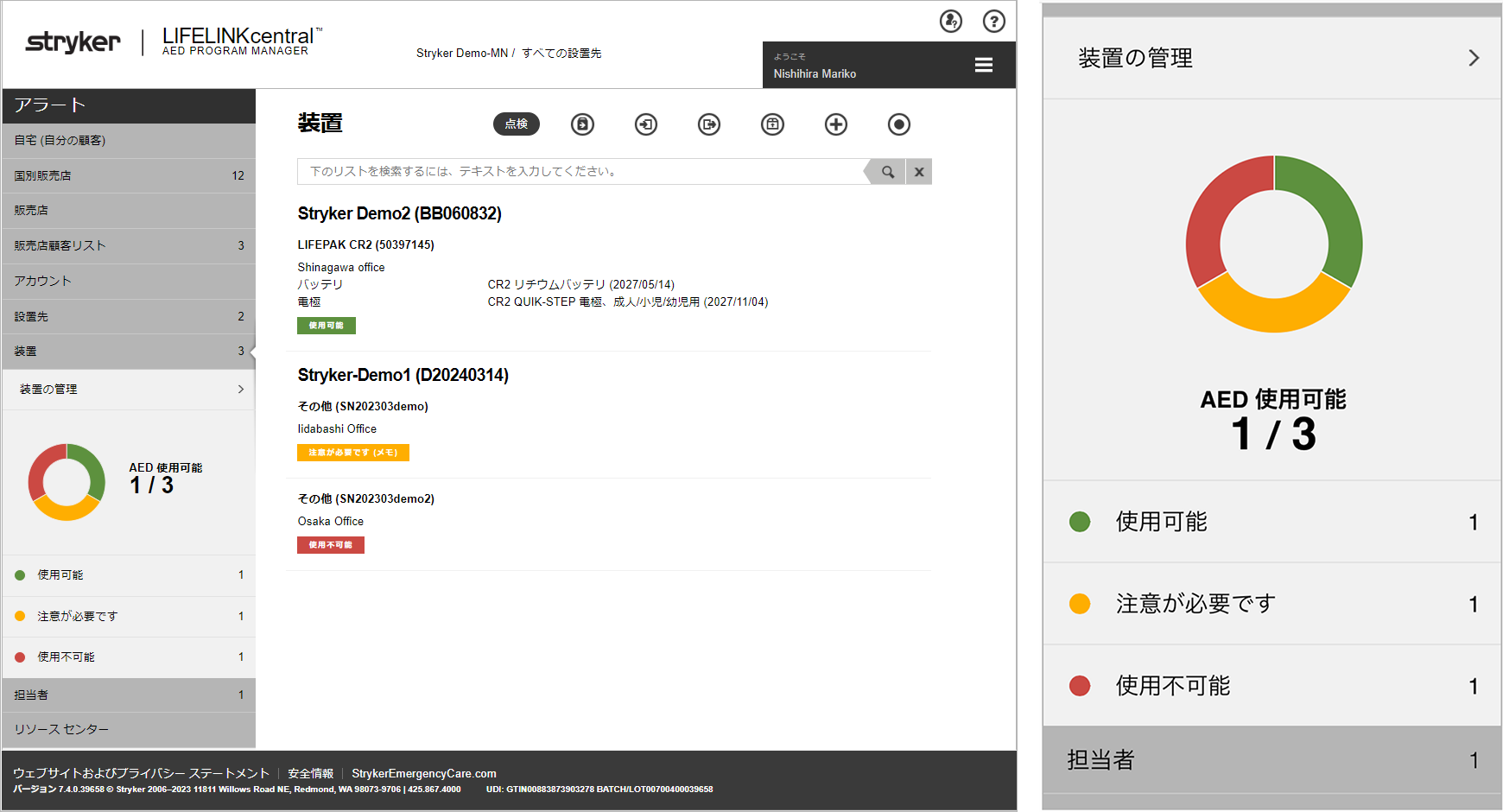Click the import arrow-in icon in device toolbar

coord(646,124)
